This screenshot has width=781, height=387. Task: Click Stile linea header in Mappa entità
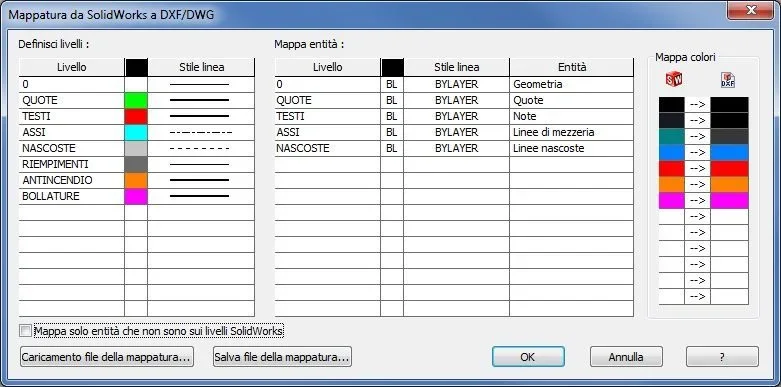coord(457,67)
